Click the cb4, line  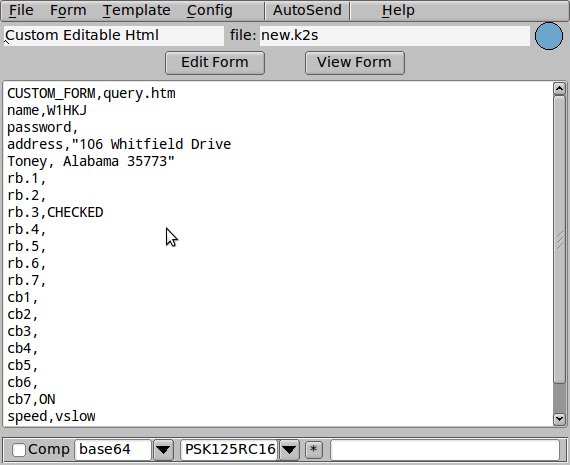pyautogui.click(x=23, y=348)
